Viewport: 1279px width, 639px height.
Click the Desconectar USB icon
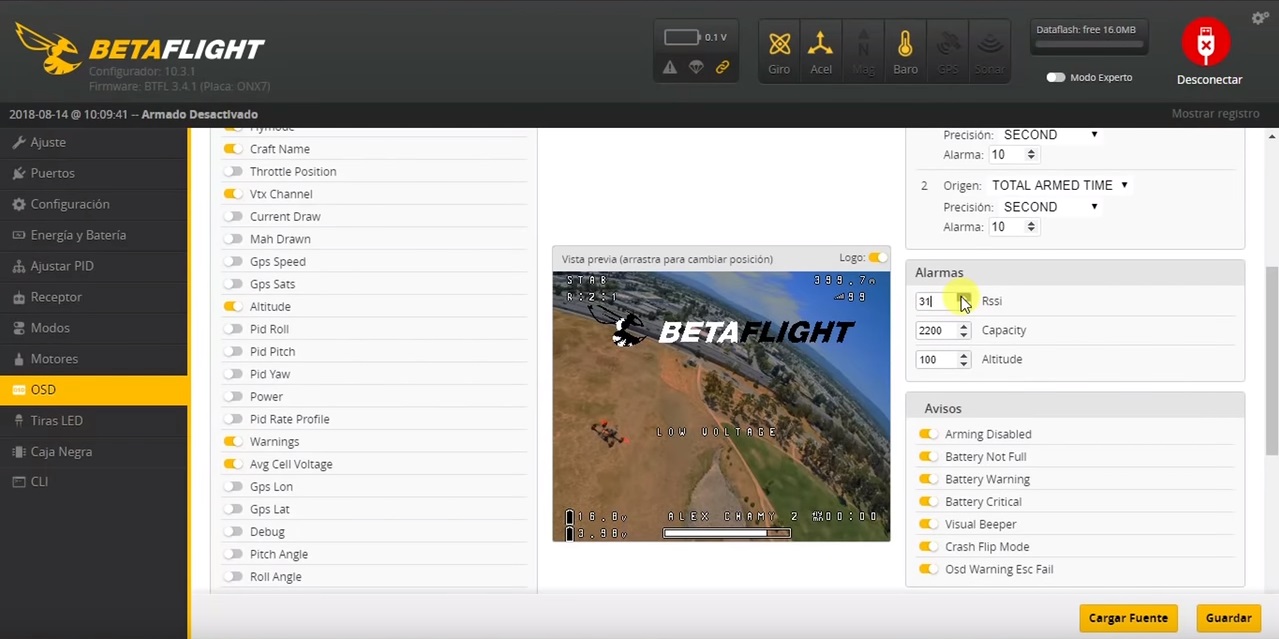point(1206,42)
